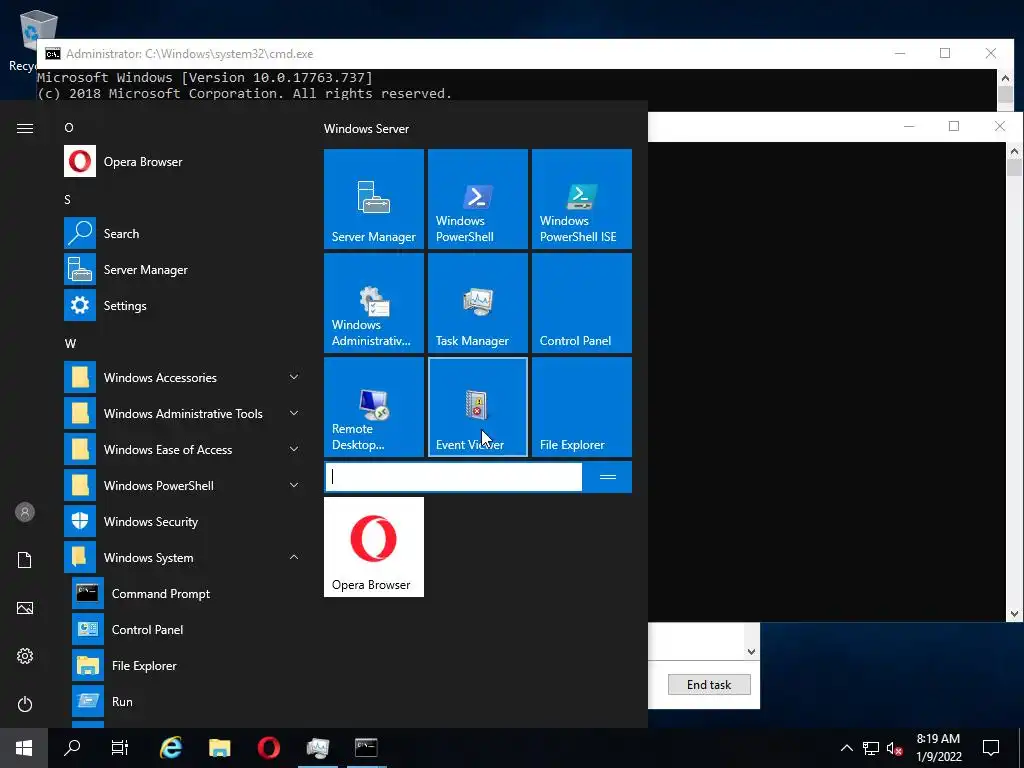Click the tile group name input field
Viewport: 1024px width, 768px height.
[453, 477]
